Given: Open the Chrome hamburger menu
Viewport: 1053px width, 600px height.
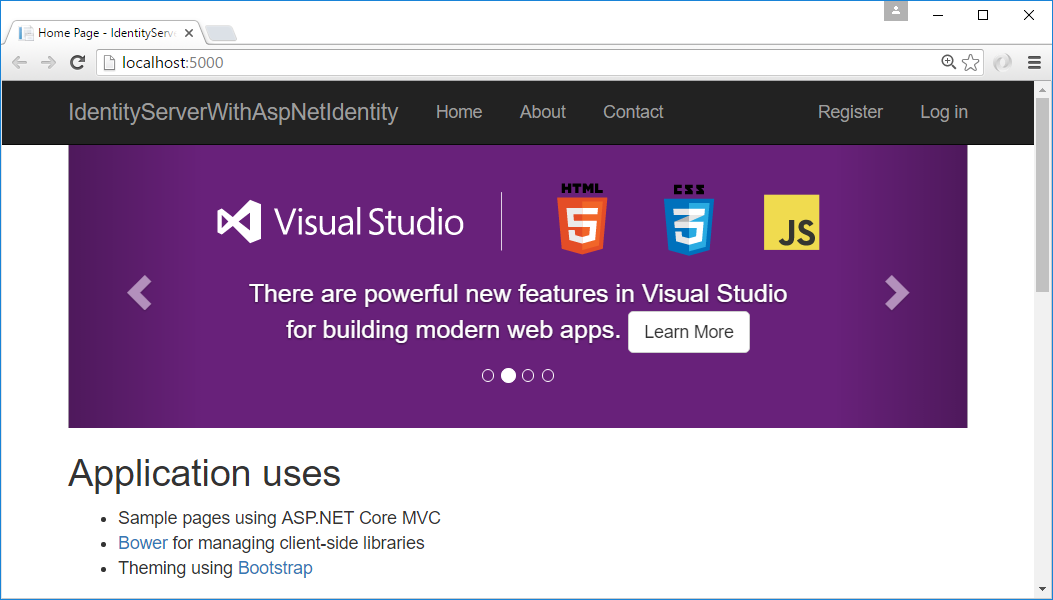Looking at the screenshot, I should point(1034,63).
